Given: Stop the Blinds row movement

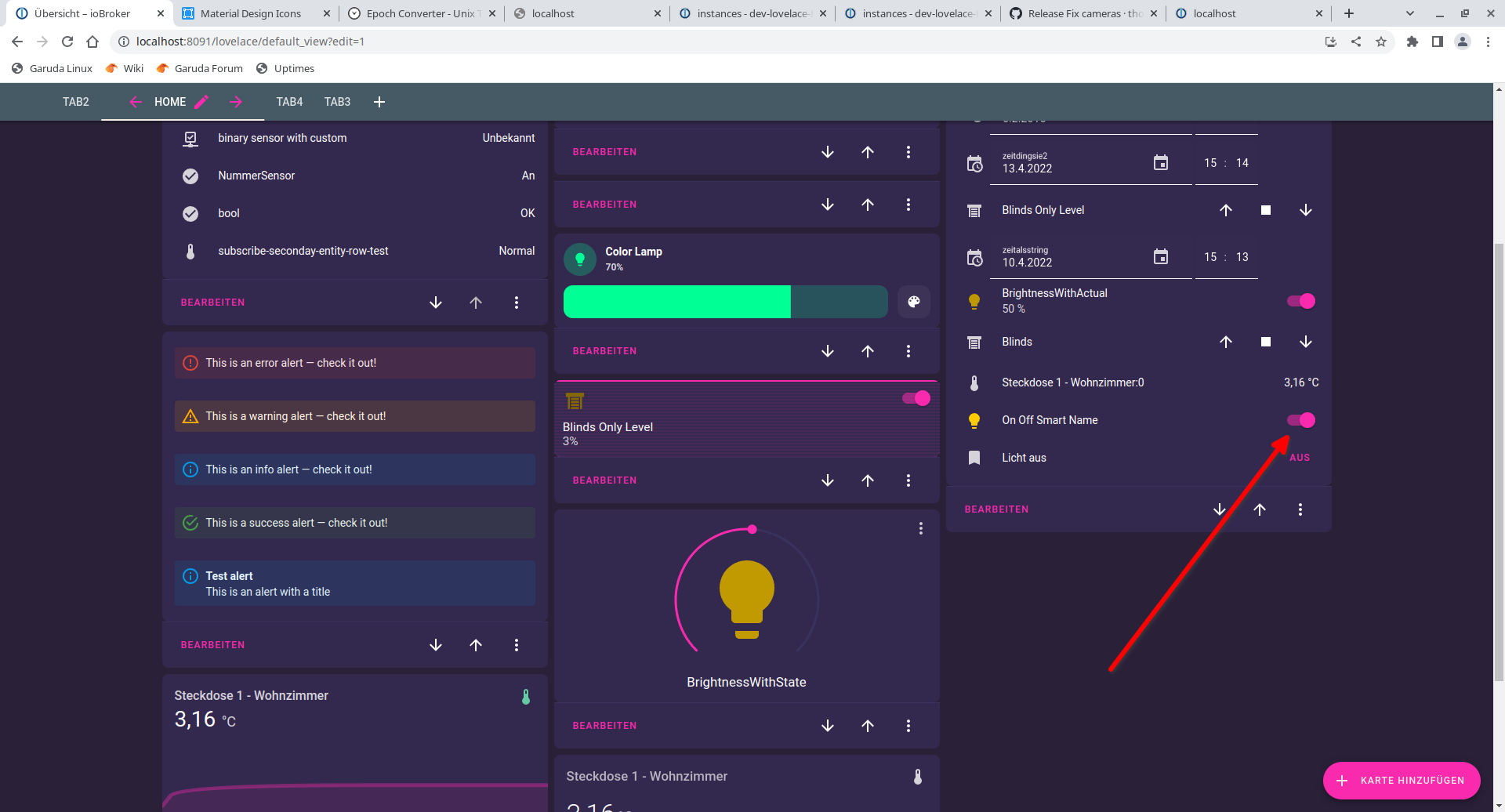Looking at the screenshot, I should point(1266,342).
